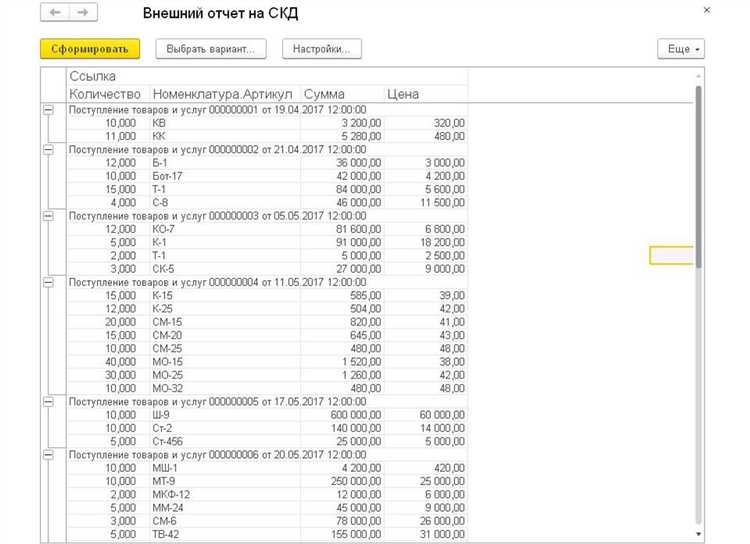Collapse group for document 000000006
Screen dimensions: 750x544
coord(48,455)
